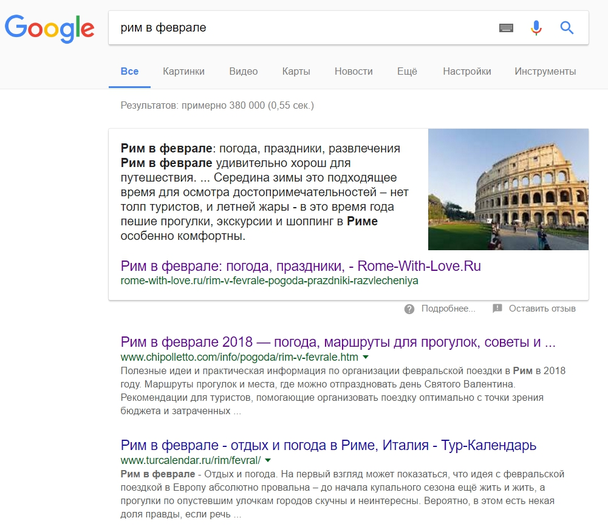The height and width of the screenshot is (532, 608).
Task: Open Инструменты search tools
Action: click(x=545, y=72)
